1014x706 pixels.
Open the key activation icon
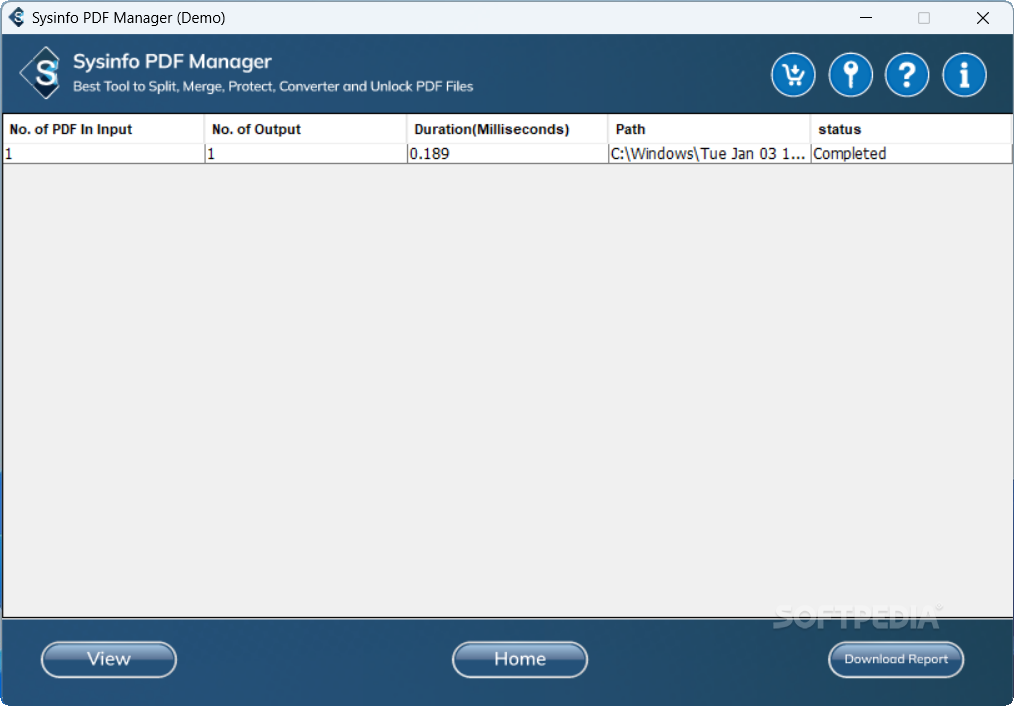coord(850,75)
